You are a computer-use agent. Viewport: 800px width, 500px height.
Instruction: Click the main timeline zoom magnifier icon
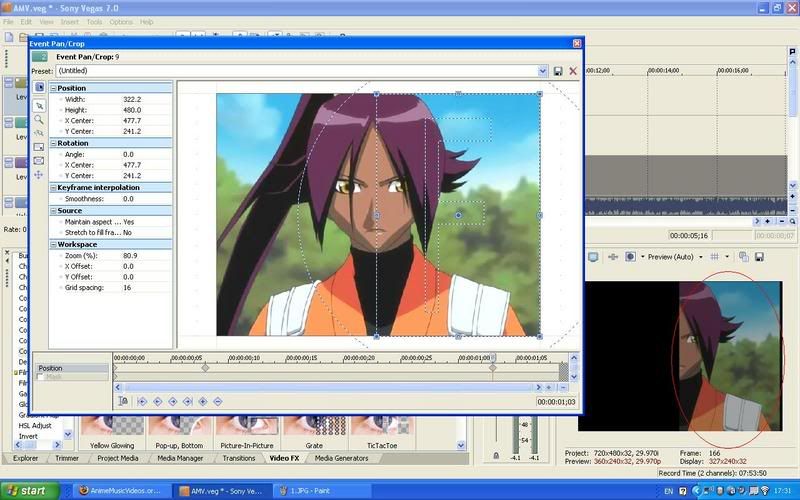(x=792, y=221)
